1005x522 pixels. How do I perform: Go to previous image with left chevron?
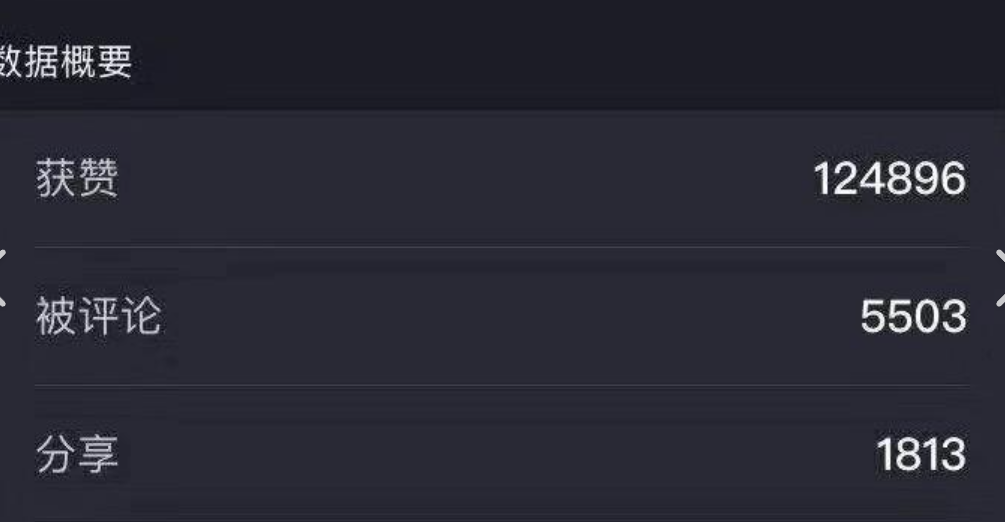pyautogui.click(x=3, y=278)
